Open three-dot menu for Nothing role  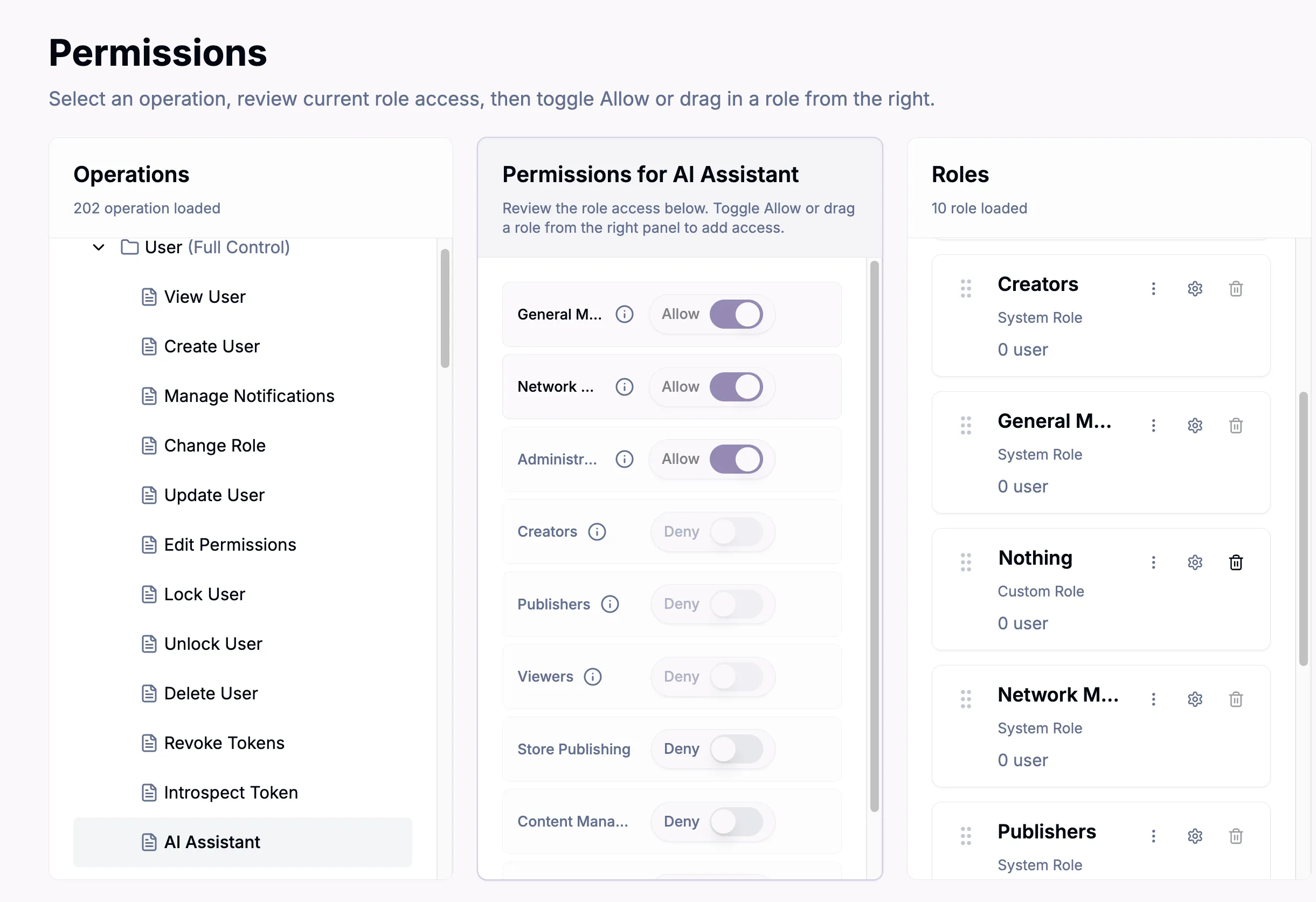click(x=1153, y=563)
